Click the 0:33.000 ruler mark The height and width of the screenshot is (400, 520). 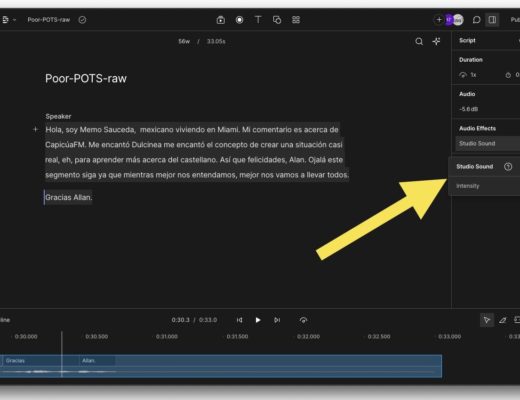450,337
